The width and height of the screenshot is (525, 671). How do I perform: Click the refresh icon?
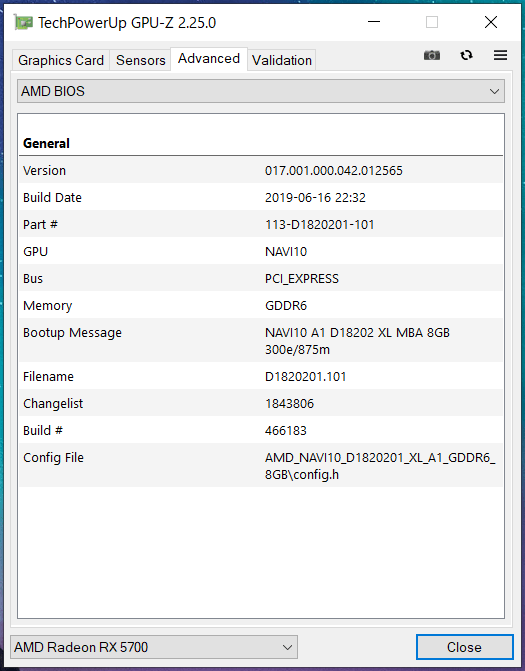pos(466,55)
